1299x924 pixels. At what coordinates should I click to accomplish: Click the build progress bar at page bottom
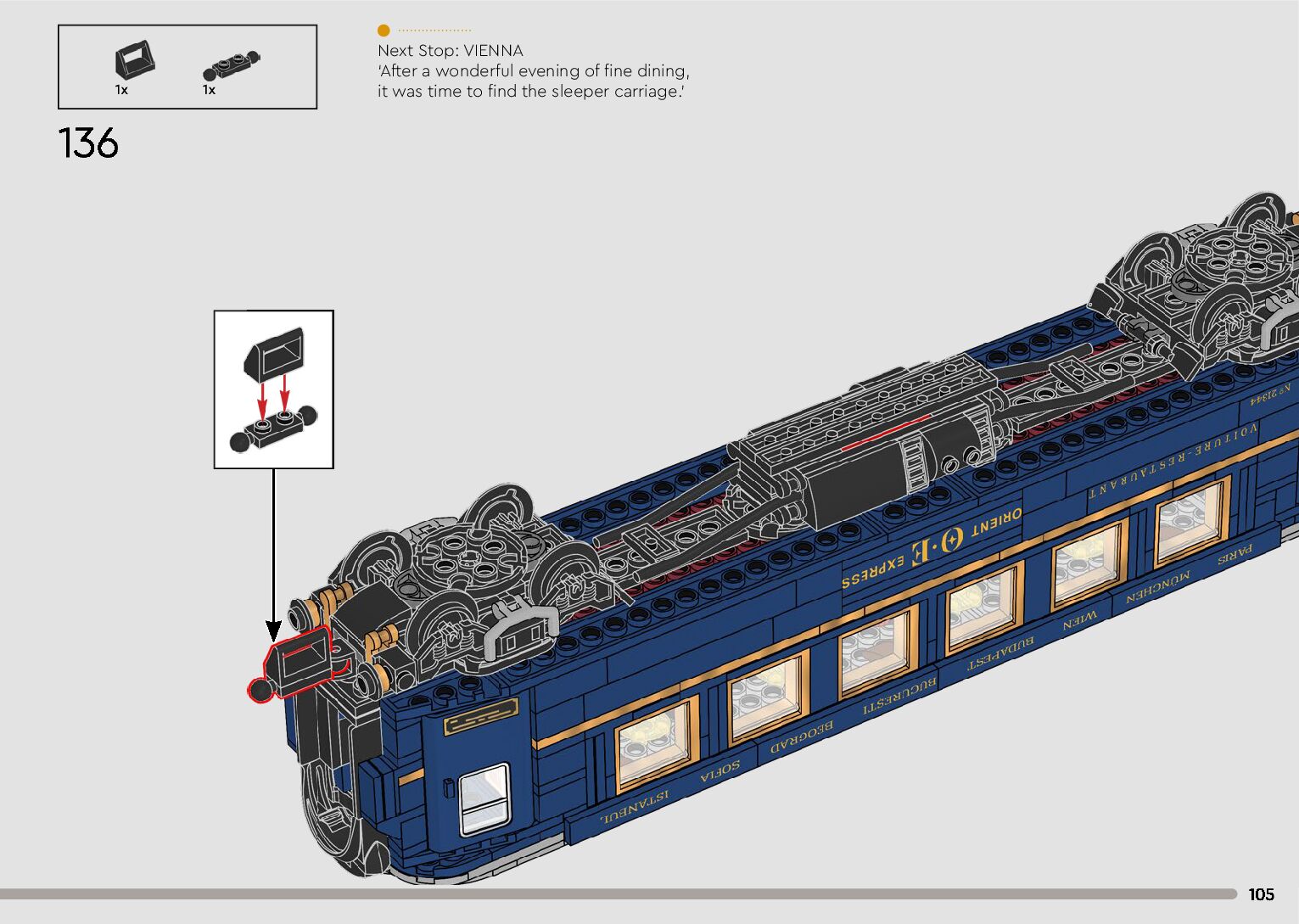pos(618,893)
